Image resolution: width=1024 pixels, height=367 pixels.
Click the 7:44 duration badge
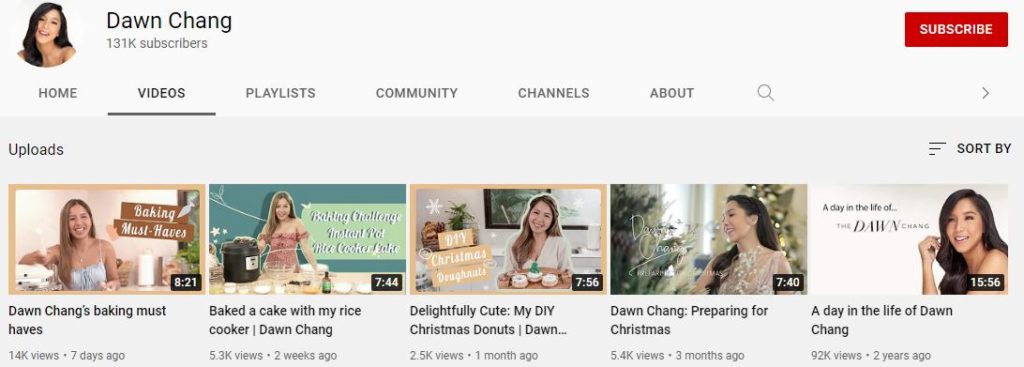(x=387, y=283)
